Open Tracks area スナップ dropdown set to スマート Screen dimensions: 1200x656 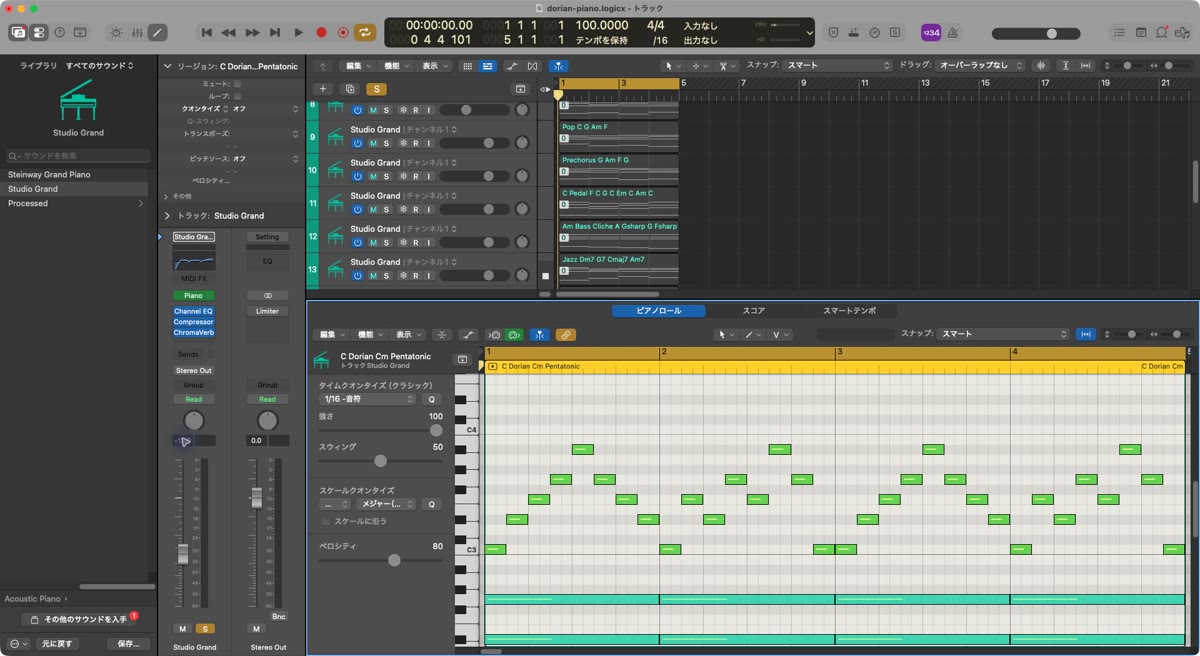[x=837, y=66]
